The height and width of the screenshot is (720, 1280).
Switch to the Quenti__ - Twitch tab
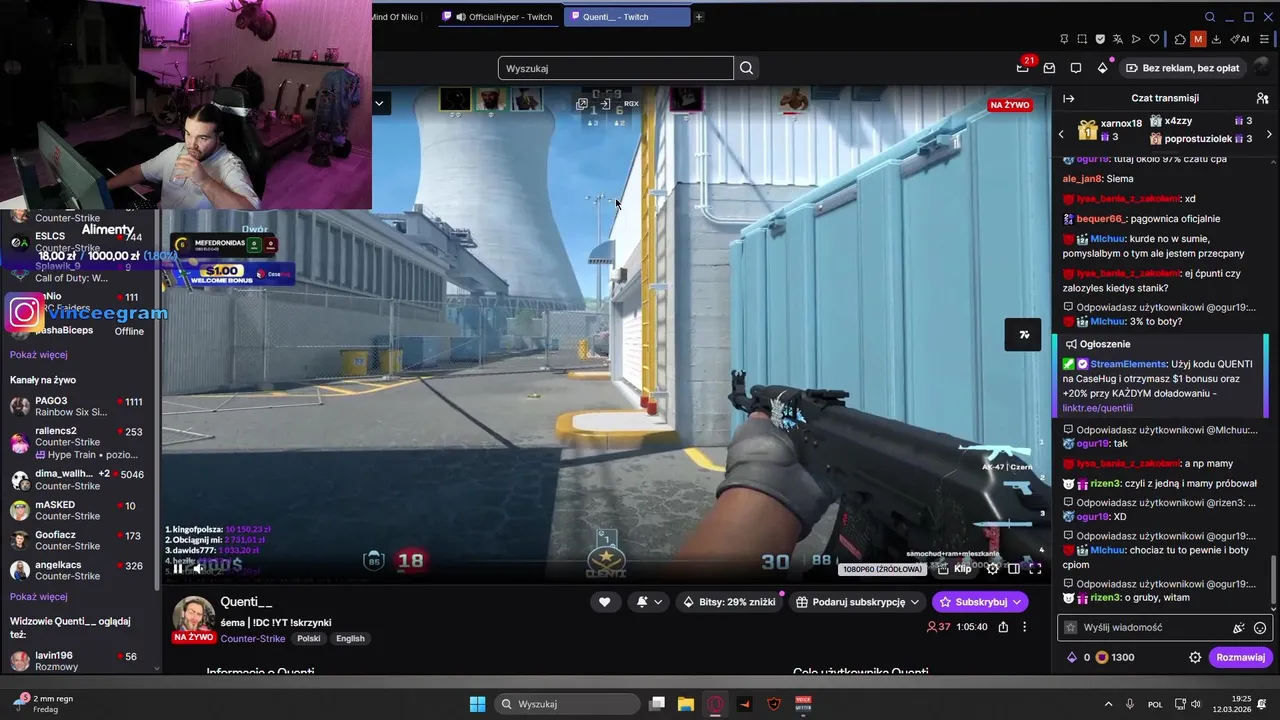tap(627, 17)
